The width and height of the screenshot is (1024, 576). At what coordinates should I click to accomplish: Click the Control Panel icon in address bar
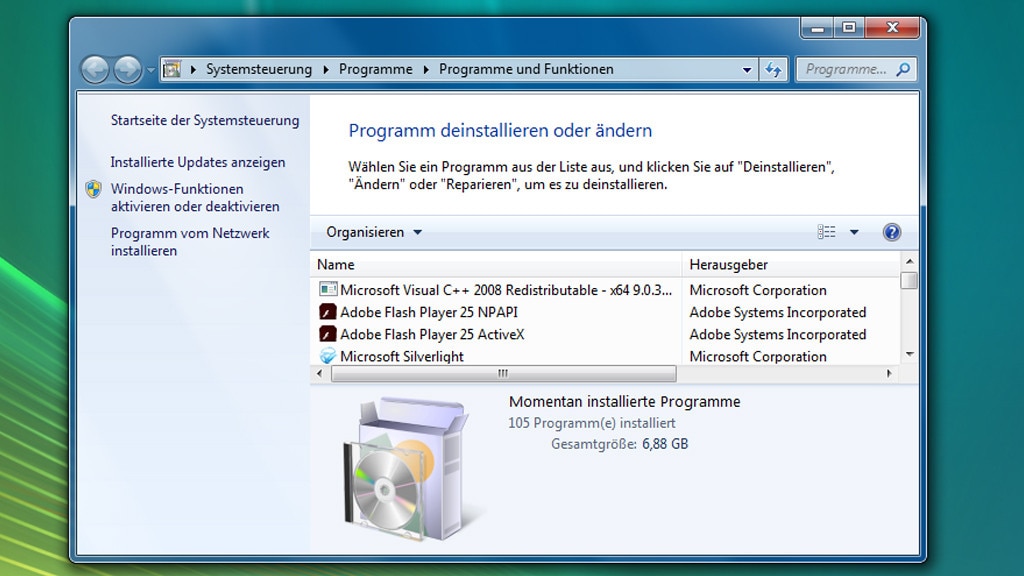pos(172,69)
